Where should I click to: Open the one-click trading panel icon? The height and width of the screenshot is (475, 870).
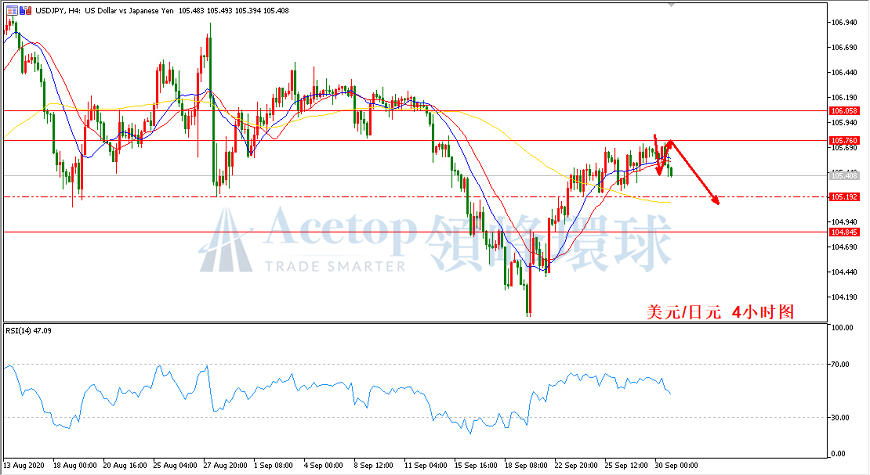pyautogui.click(x=12, y=10)
